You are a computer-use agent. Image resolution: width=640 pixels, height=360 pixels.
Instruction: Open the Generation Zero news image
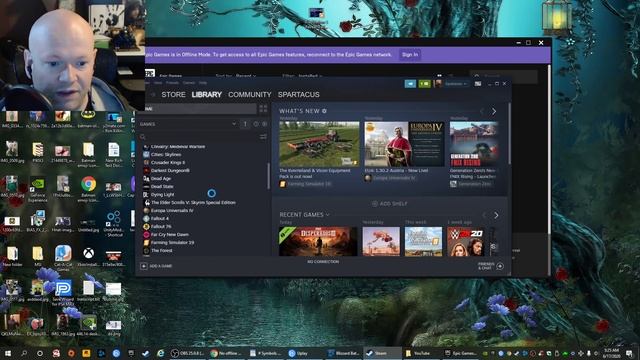tap(474, 144)
